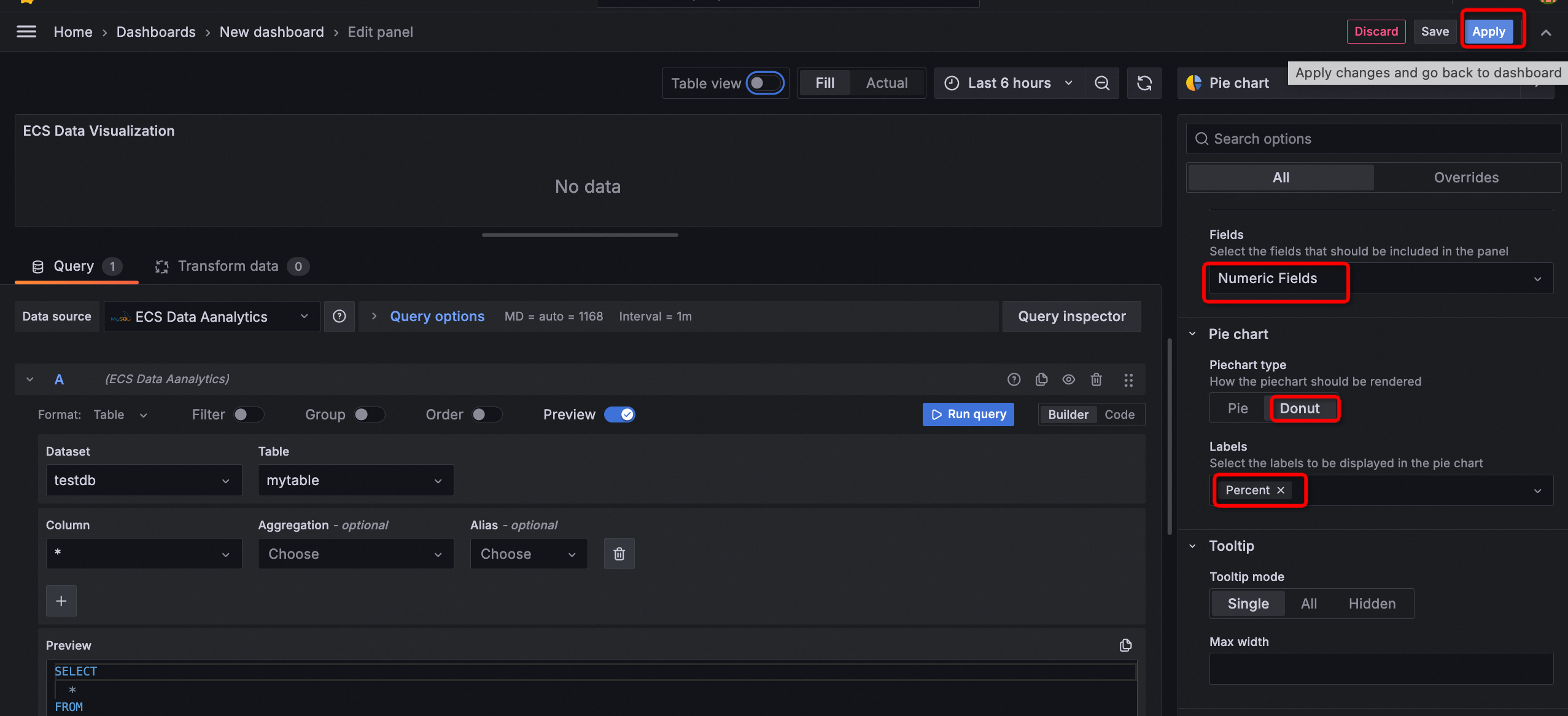Click the clock icon in time picker
The width and height of the screenshot is (1568, 716).
952,84
